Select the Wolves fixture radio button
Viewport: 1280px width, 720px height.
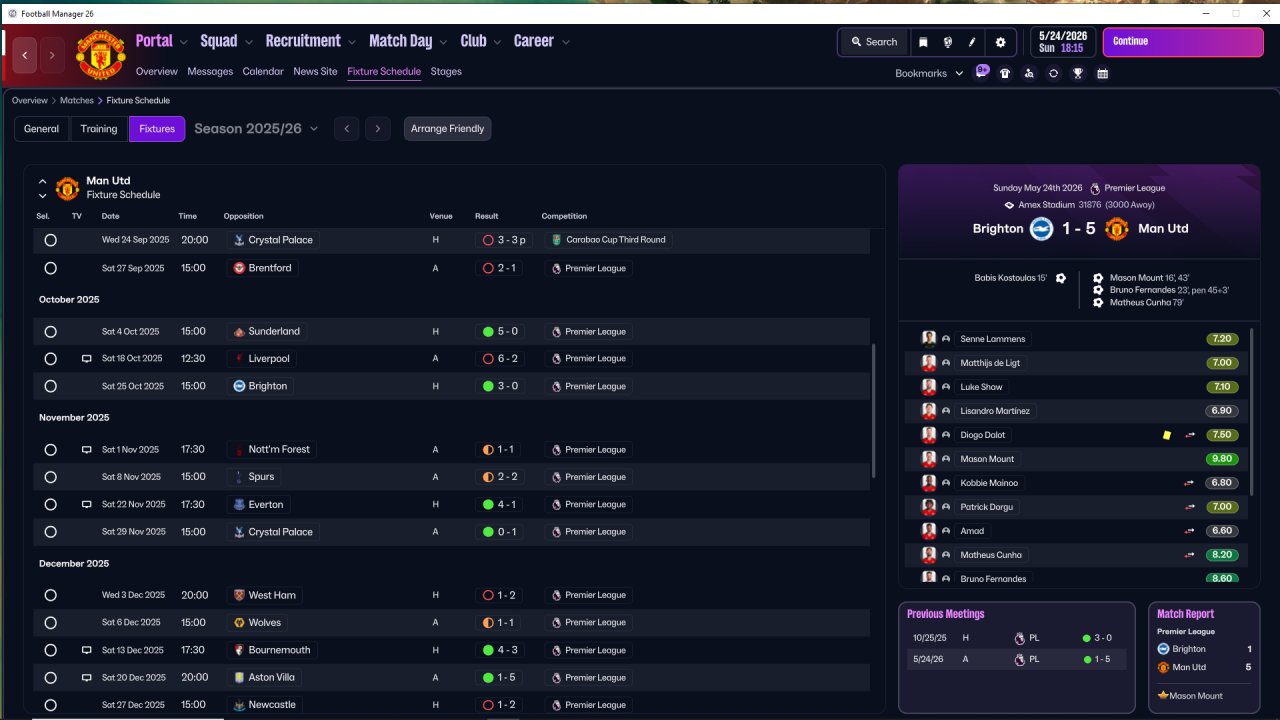tap(50, 623)
